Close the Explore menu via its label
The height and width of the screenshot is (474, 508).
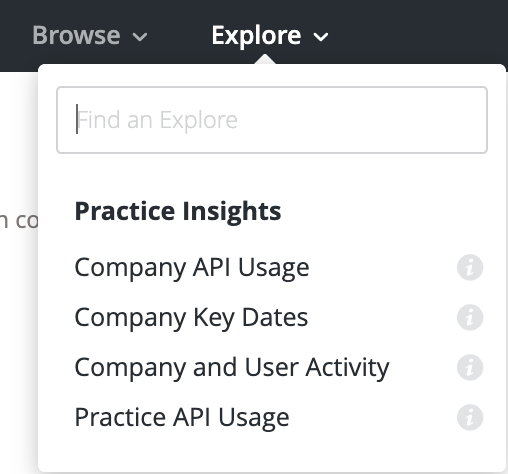[x=256, y=36]
